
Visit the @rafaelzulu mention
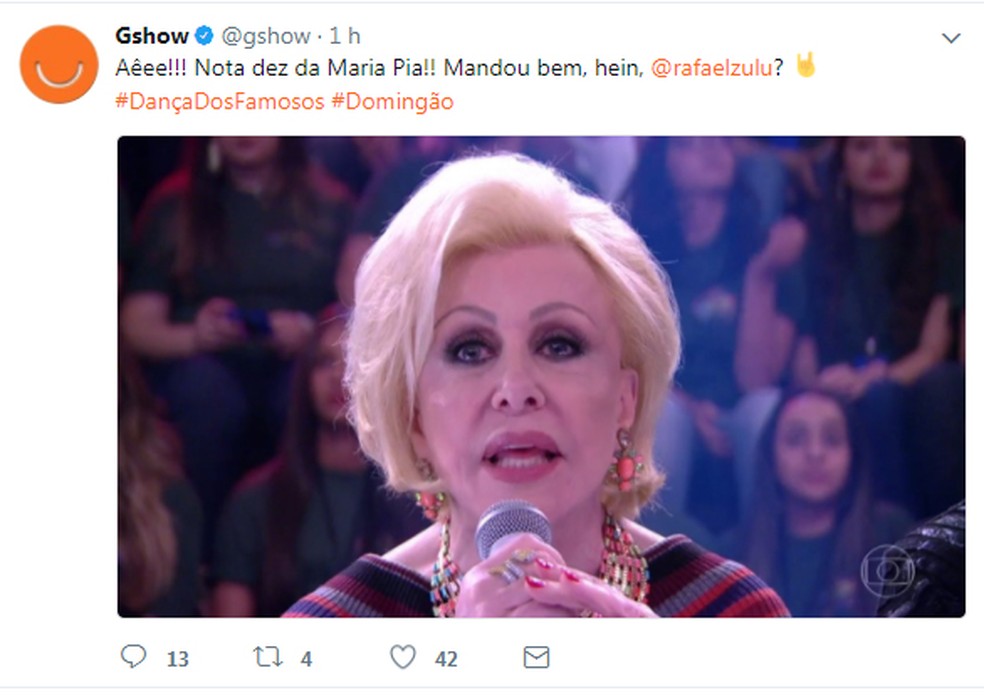(x=712, y=68)
